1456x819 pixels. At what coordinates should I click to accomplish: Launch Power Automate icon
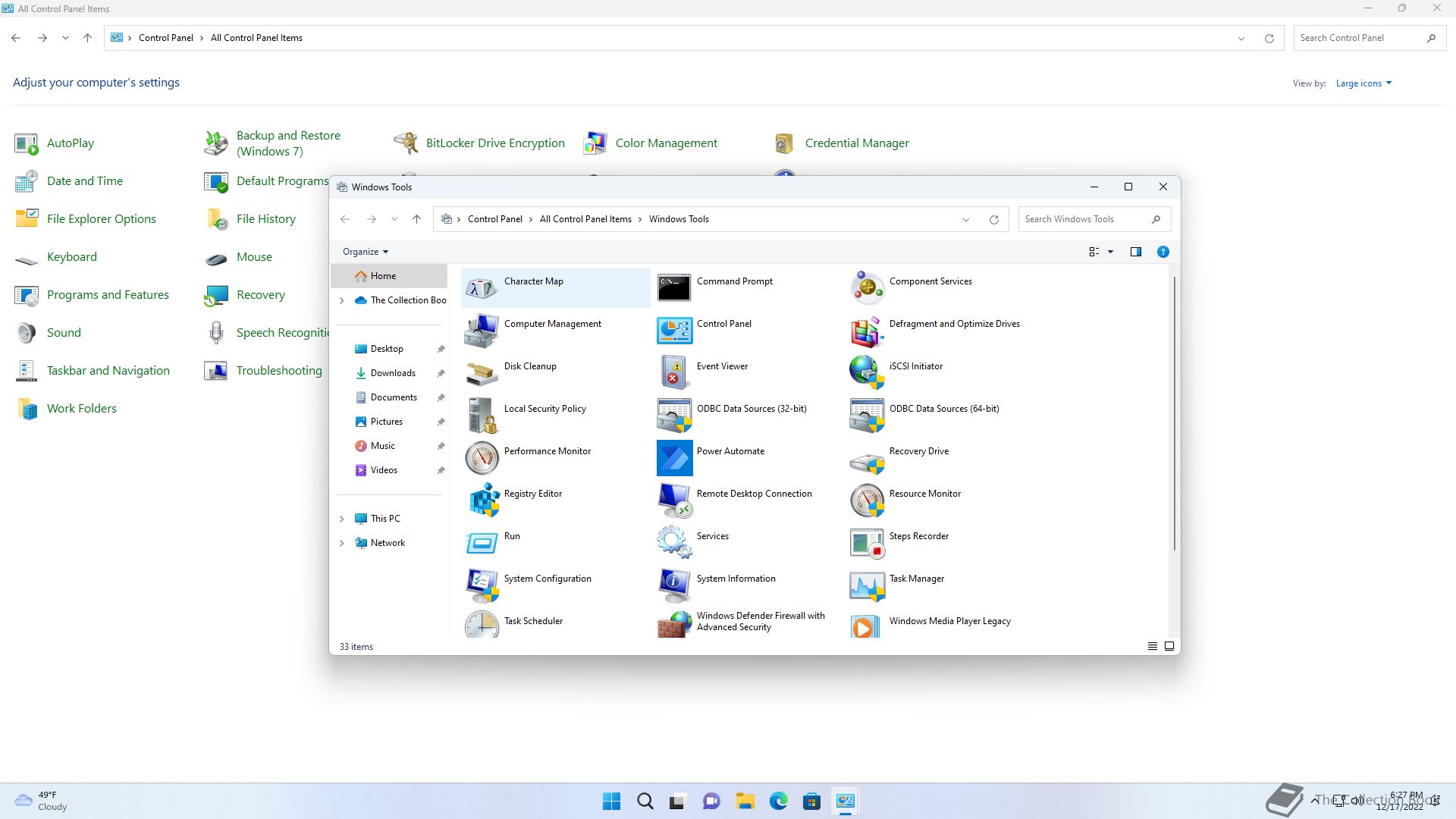point(674,458)
